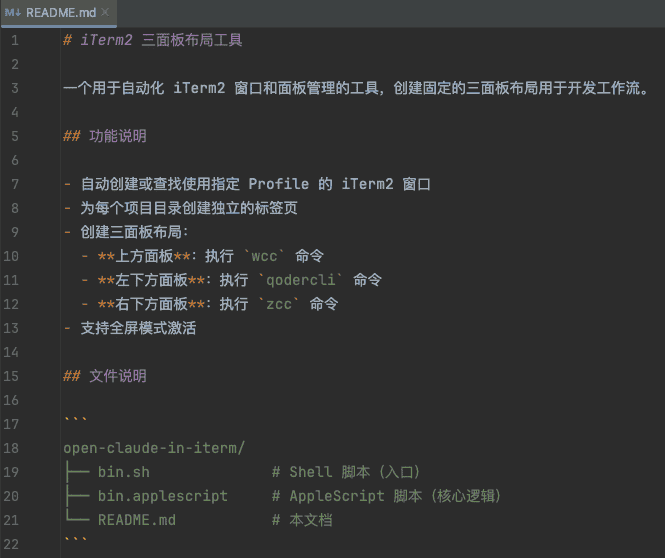Click the word 'Profile' on line 7
This screenshot has height=558, width=665.
click(279, 185)
